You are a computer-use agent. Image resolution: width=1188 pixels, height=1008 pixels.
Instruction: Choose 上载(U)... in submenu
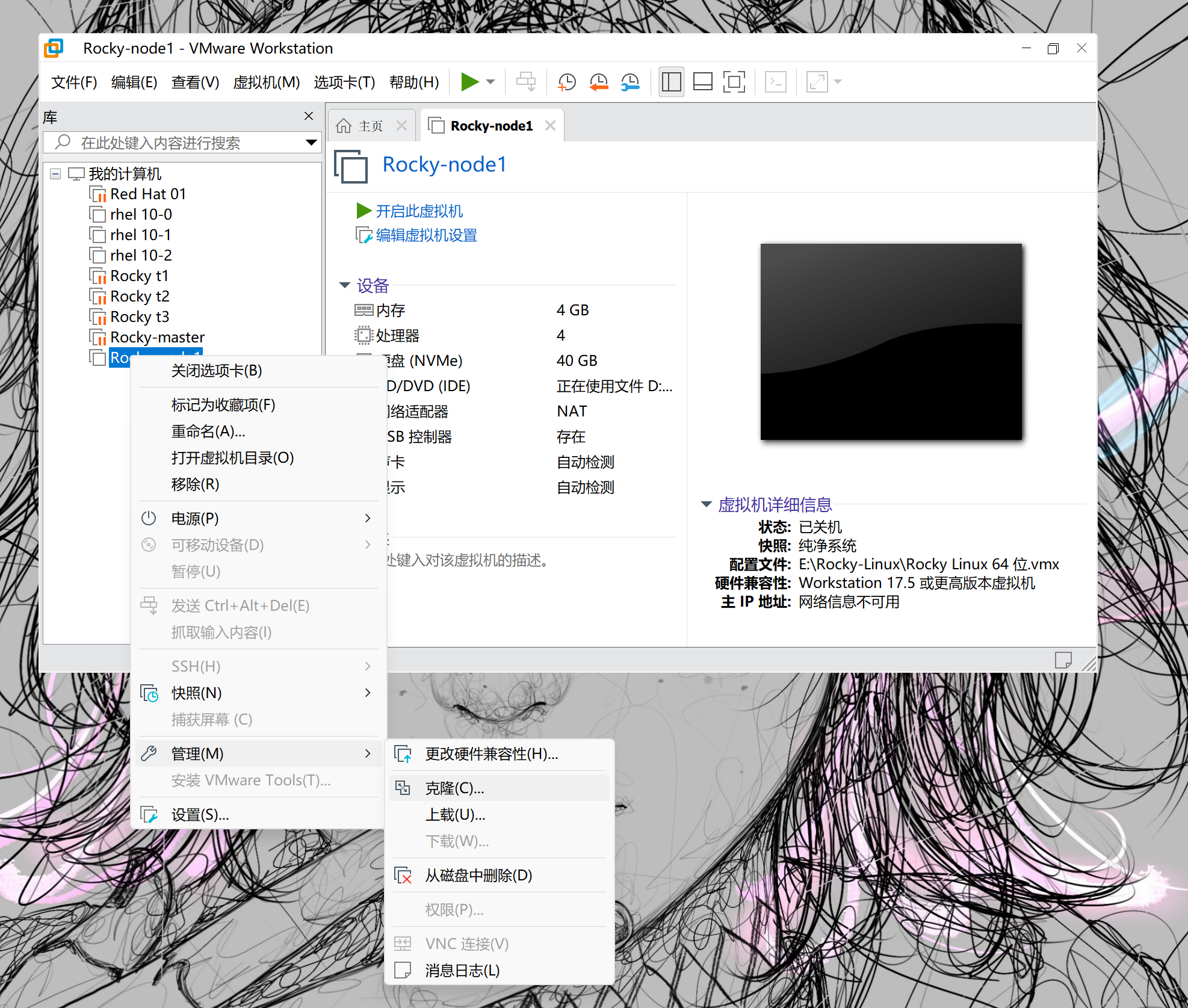[500, 815]
